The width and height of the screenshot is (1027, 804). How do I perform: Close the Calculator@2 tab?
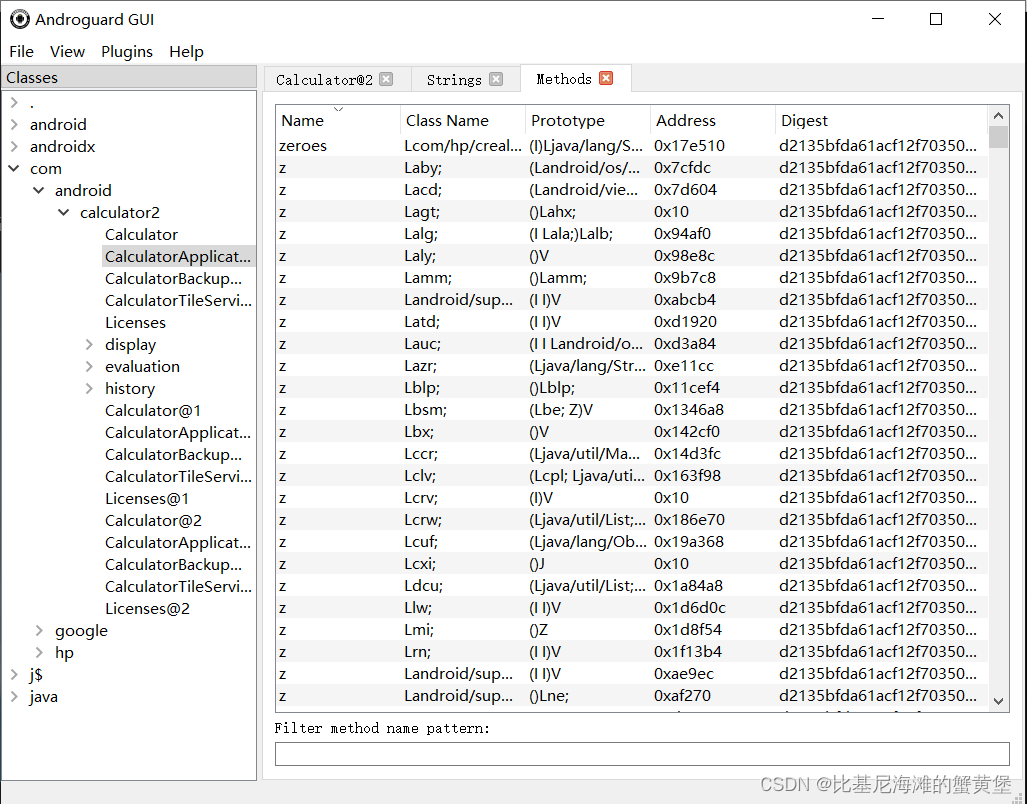388,79
